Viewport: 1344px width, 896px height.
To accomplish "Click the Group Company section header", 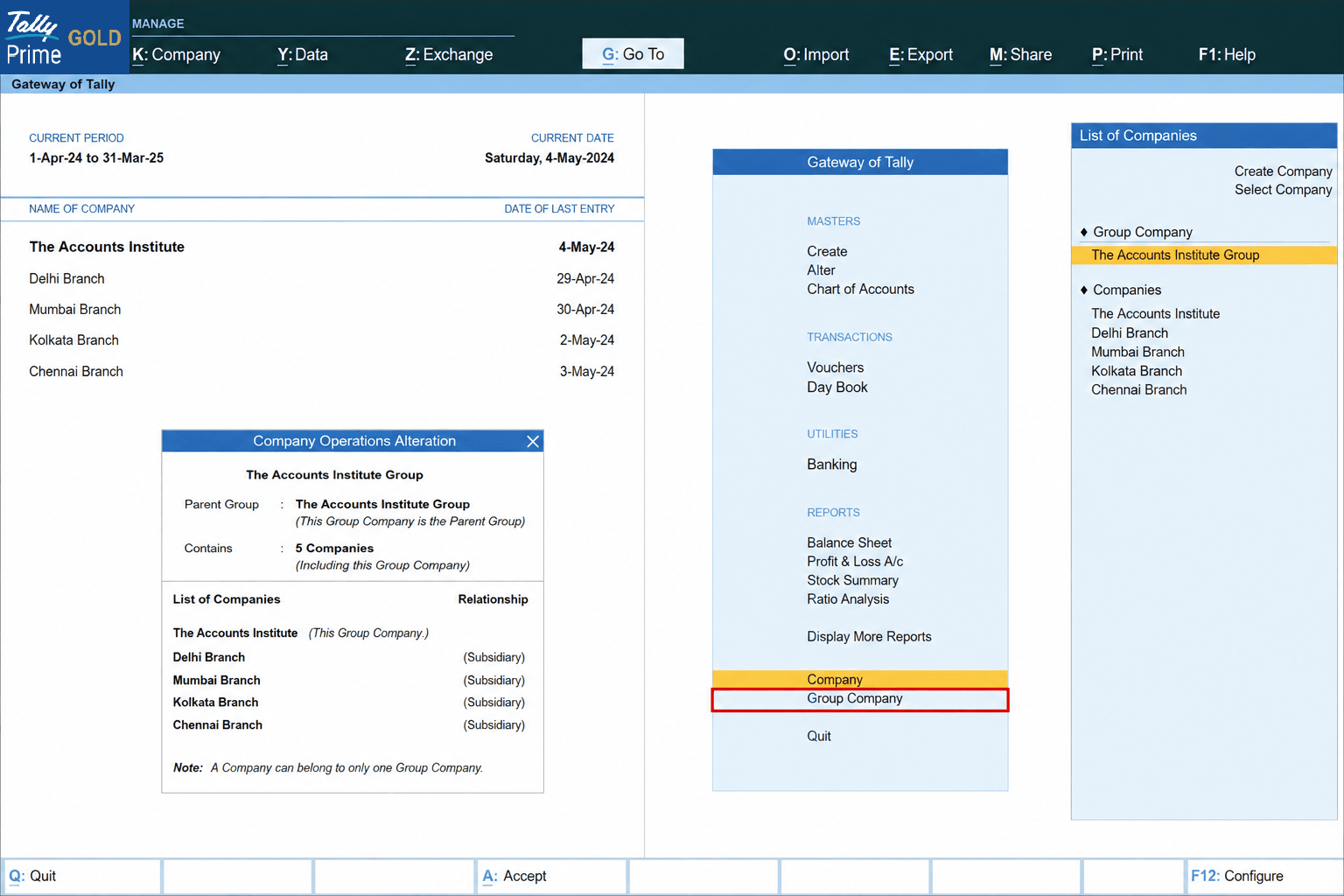I will [1142, 232].
